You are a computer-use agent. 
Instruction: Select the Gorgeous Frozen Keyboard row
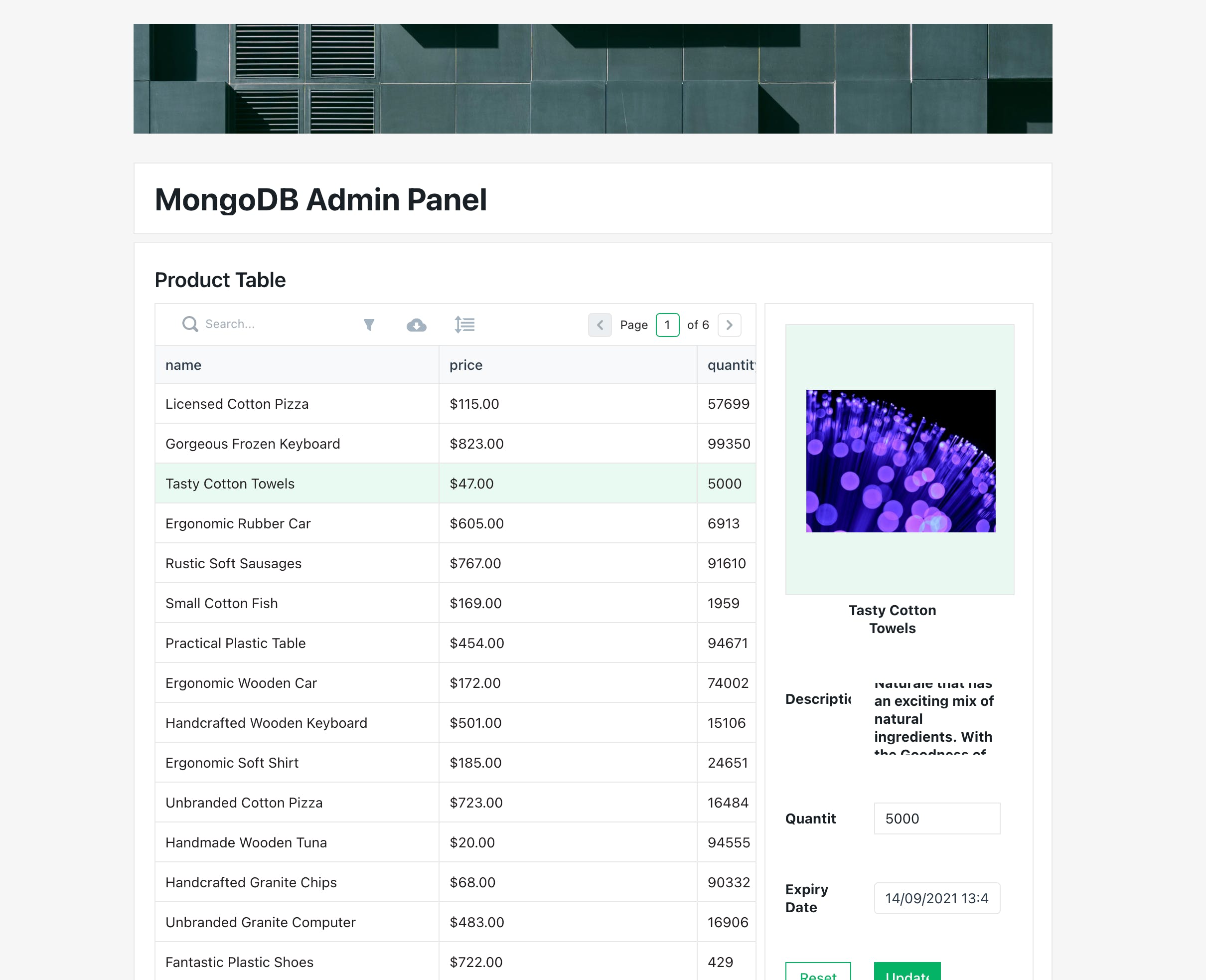point(252,444)
